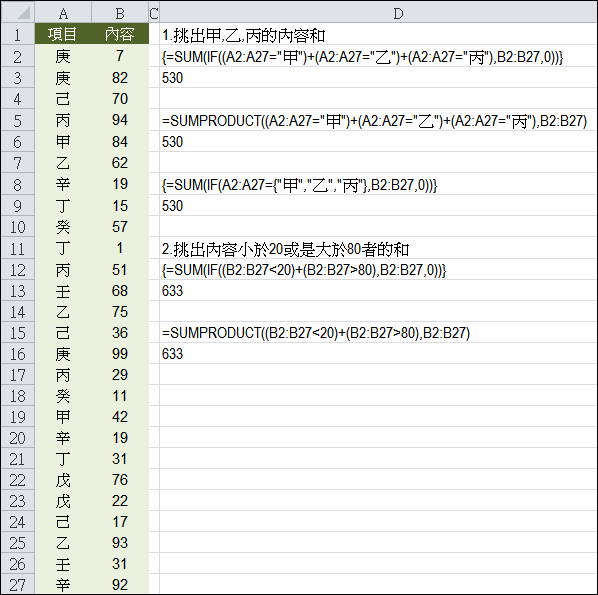Click cell B5 with value 94
The width and height of the screenshot is (598, 595).
pyautogui.click(x=120, y=120)
